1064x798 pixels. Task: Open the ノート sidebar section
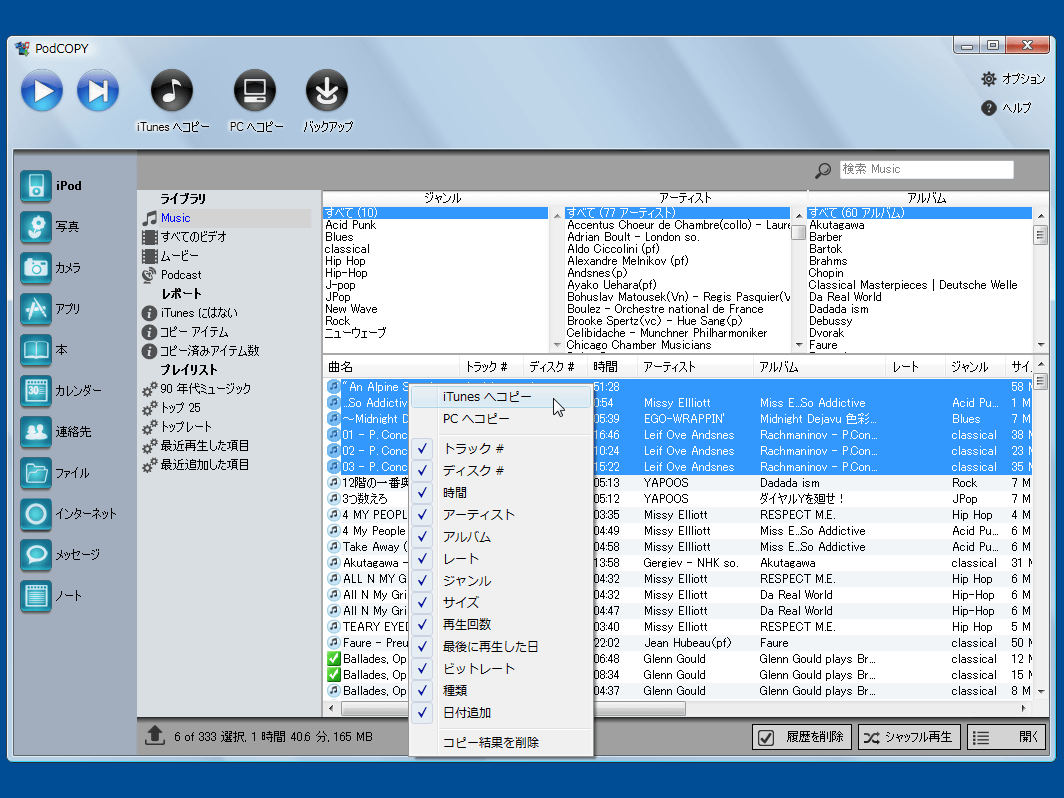click(36, 596)
